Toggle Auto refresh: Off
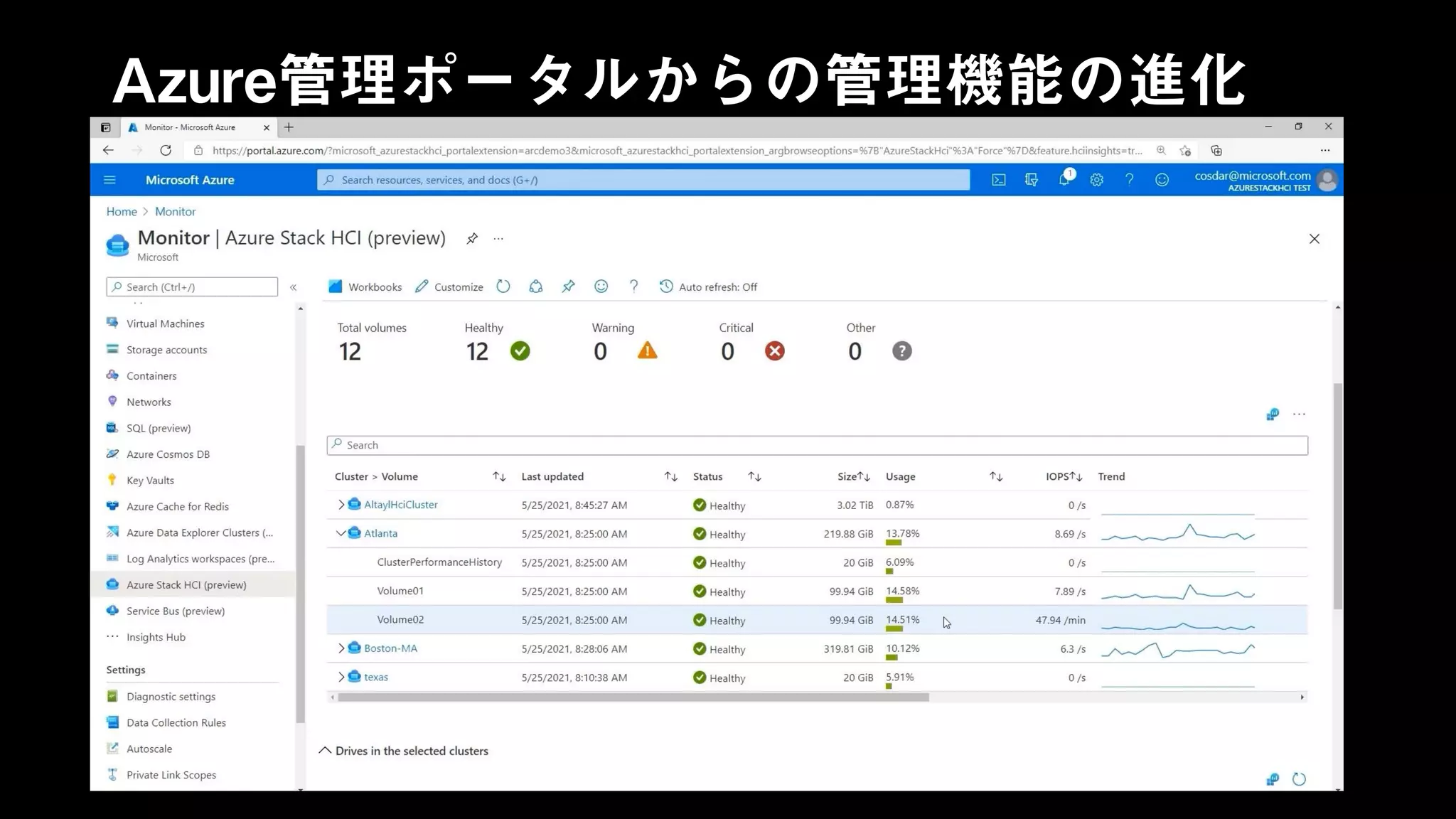This screenshot has width=1456, height=819. coord(708,287)
